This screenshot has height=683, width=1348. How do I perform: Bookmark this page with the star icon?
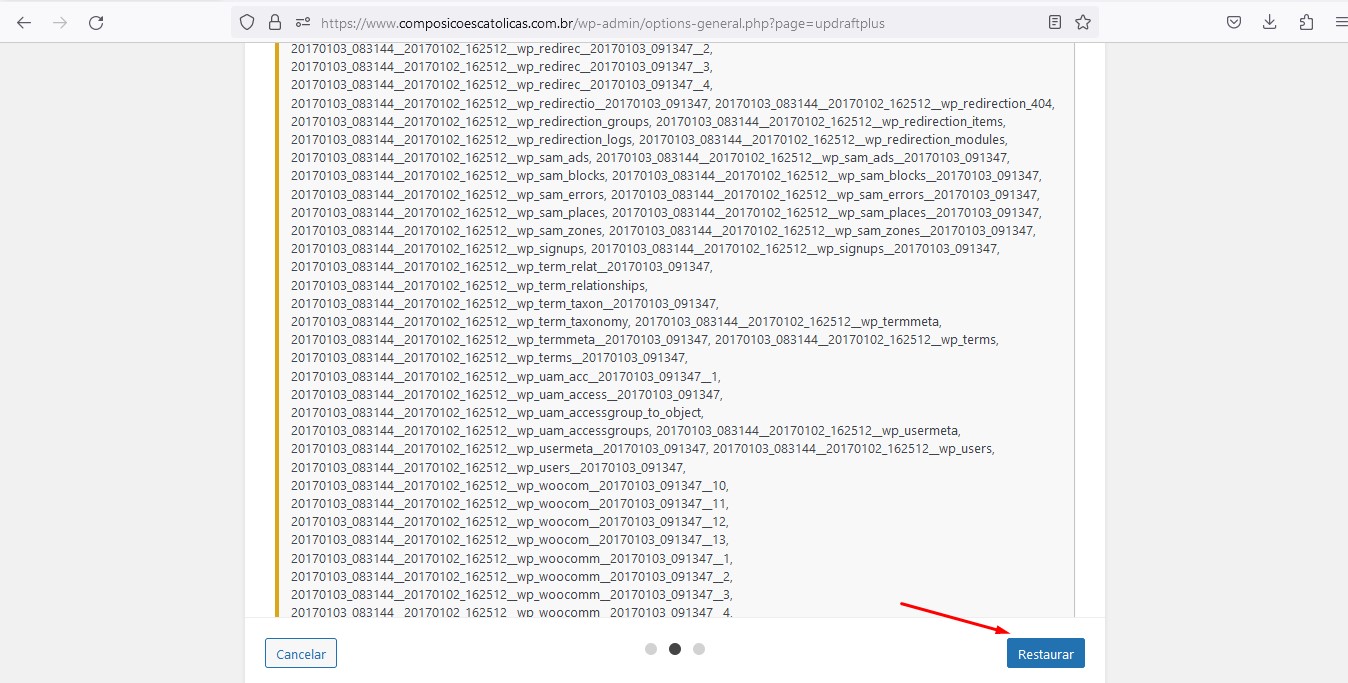click(x=1083, y=22)
